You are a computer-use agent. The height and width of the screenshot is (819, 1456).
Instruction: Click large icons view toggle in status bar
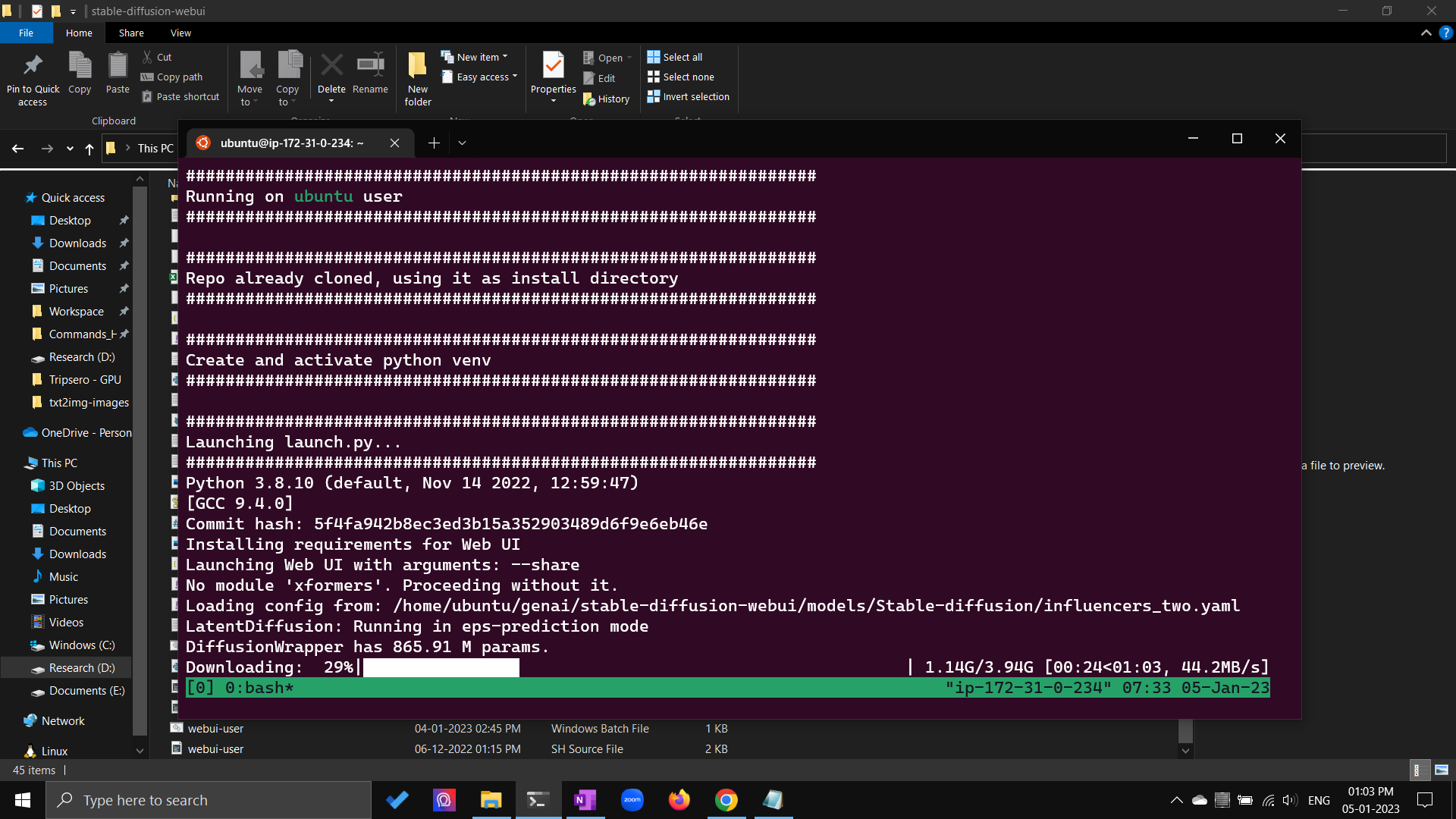1442,770
